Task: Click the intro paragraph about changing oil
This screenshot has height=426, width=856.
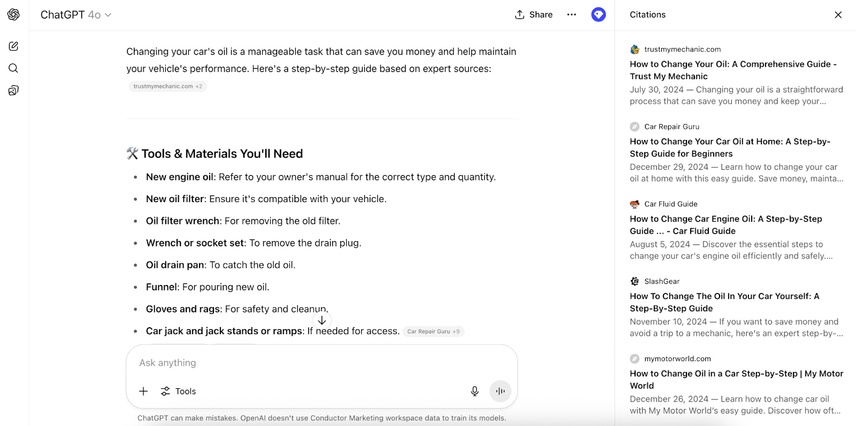Action: (x=321, y=60)
